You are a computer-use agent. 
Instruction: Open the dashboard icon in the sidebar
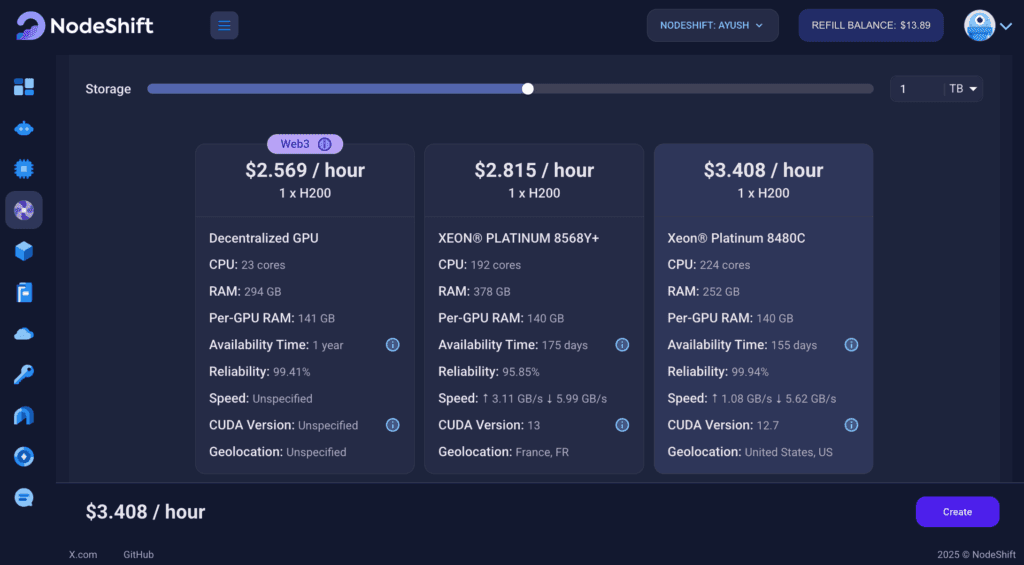click(x=24, y=87)
